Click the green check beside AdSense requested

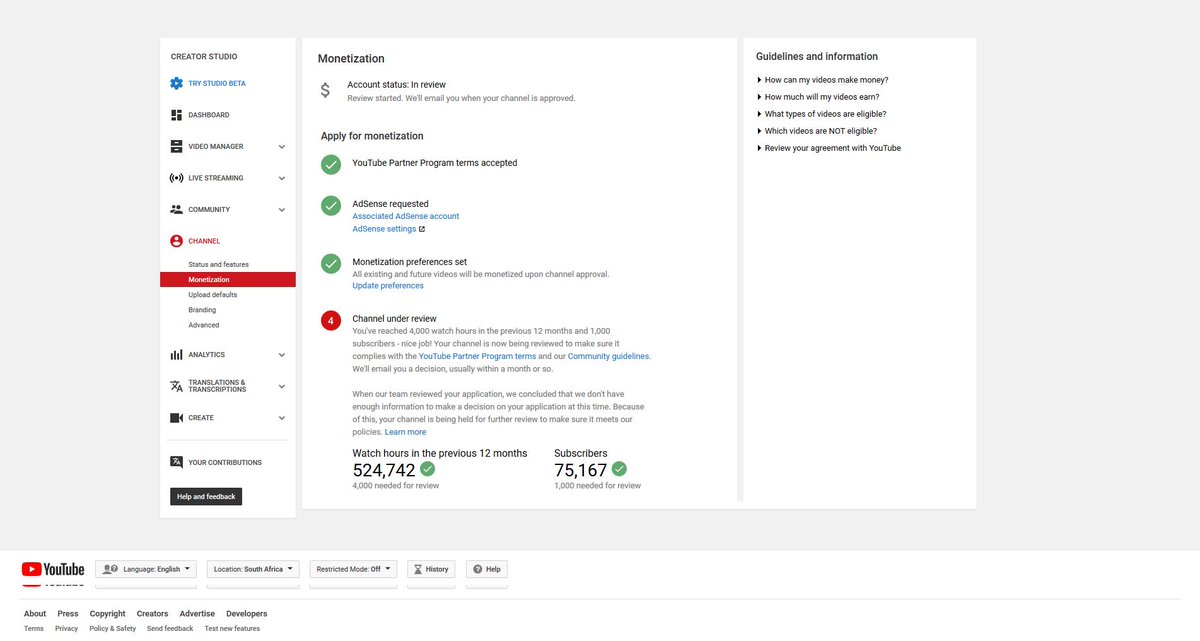330,205
